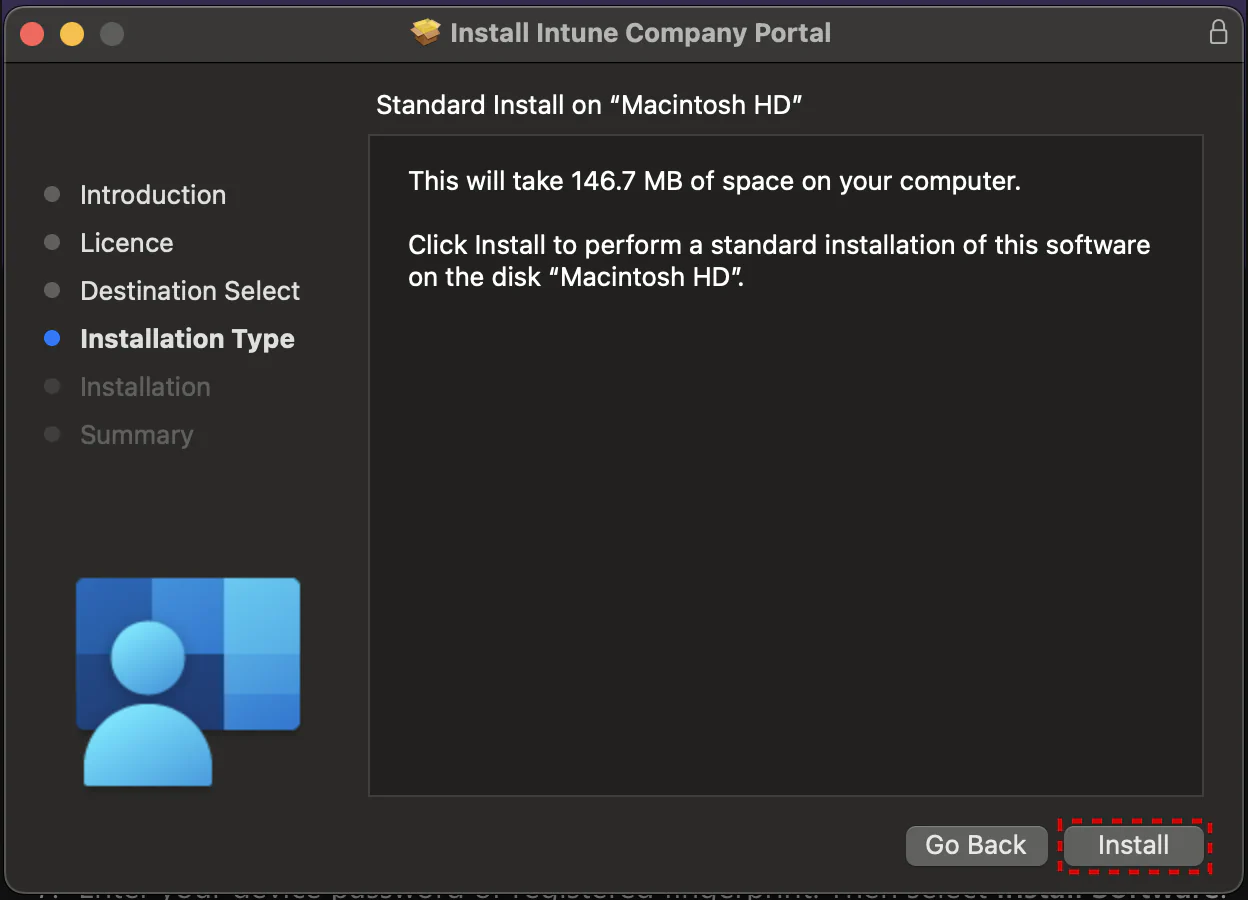
Task: Close the installer with red button
Action: (x=32, y=34)
